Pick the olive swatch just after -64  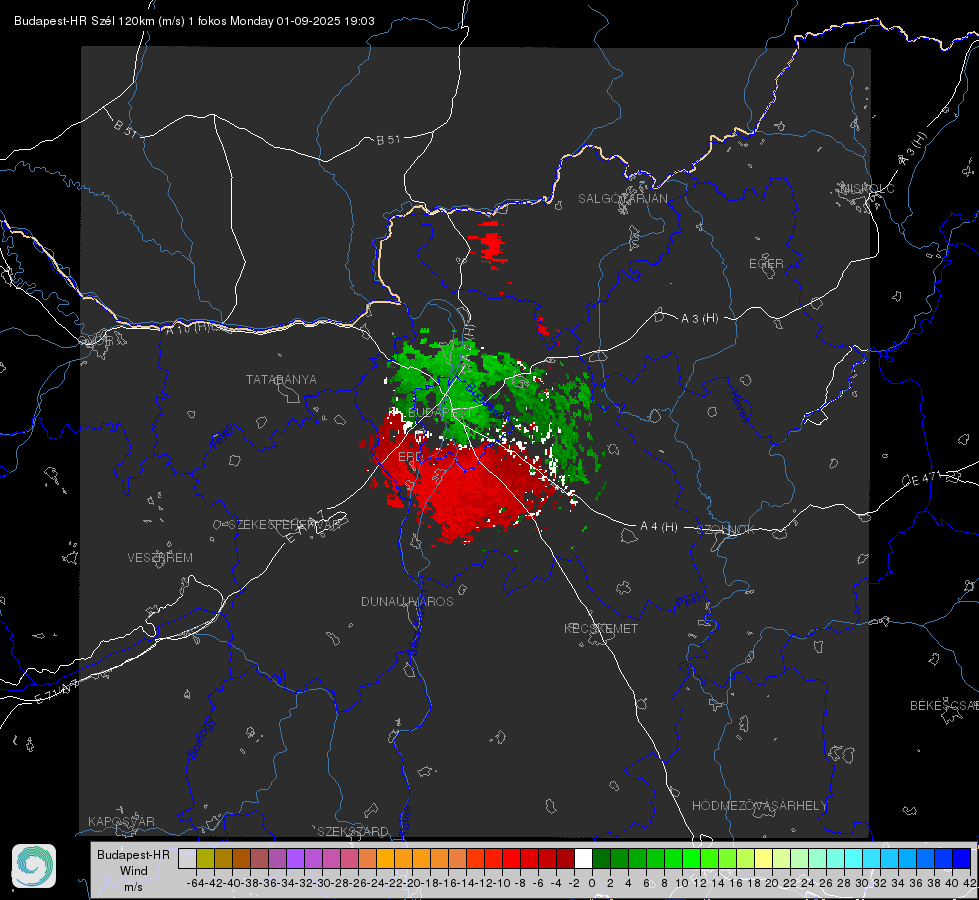205,859
